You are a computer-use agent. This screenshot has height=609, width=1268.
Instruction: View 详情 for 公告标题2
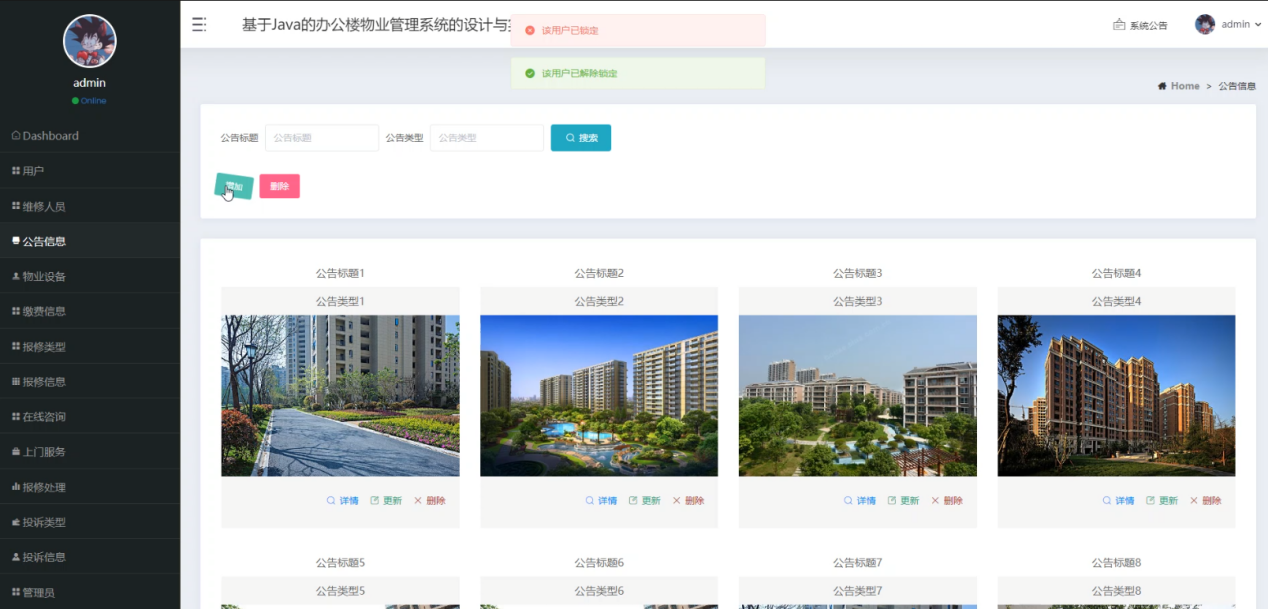coord(601,501)
